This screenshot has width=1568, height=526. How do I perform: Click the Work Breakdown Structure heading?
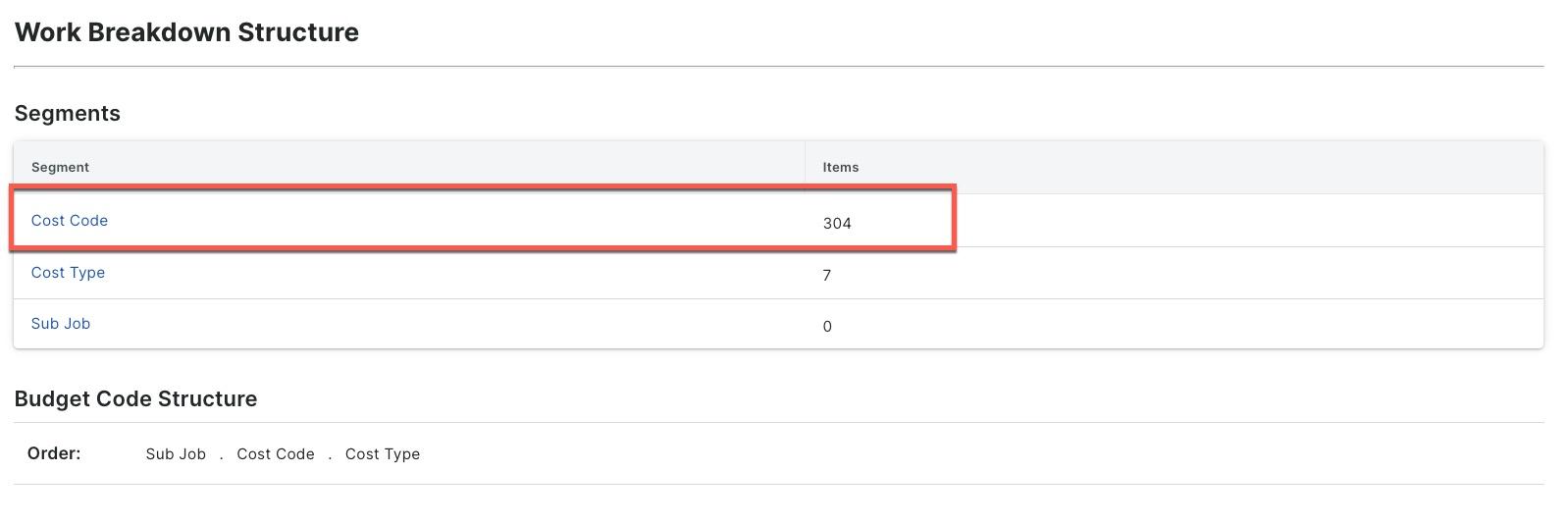point(186,32)
